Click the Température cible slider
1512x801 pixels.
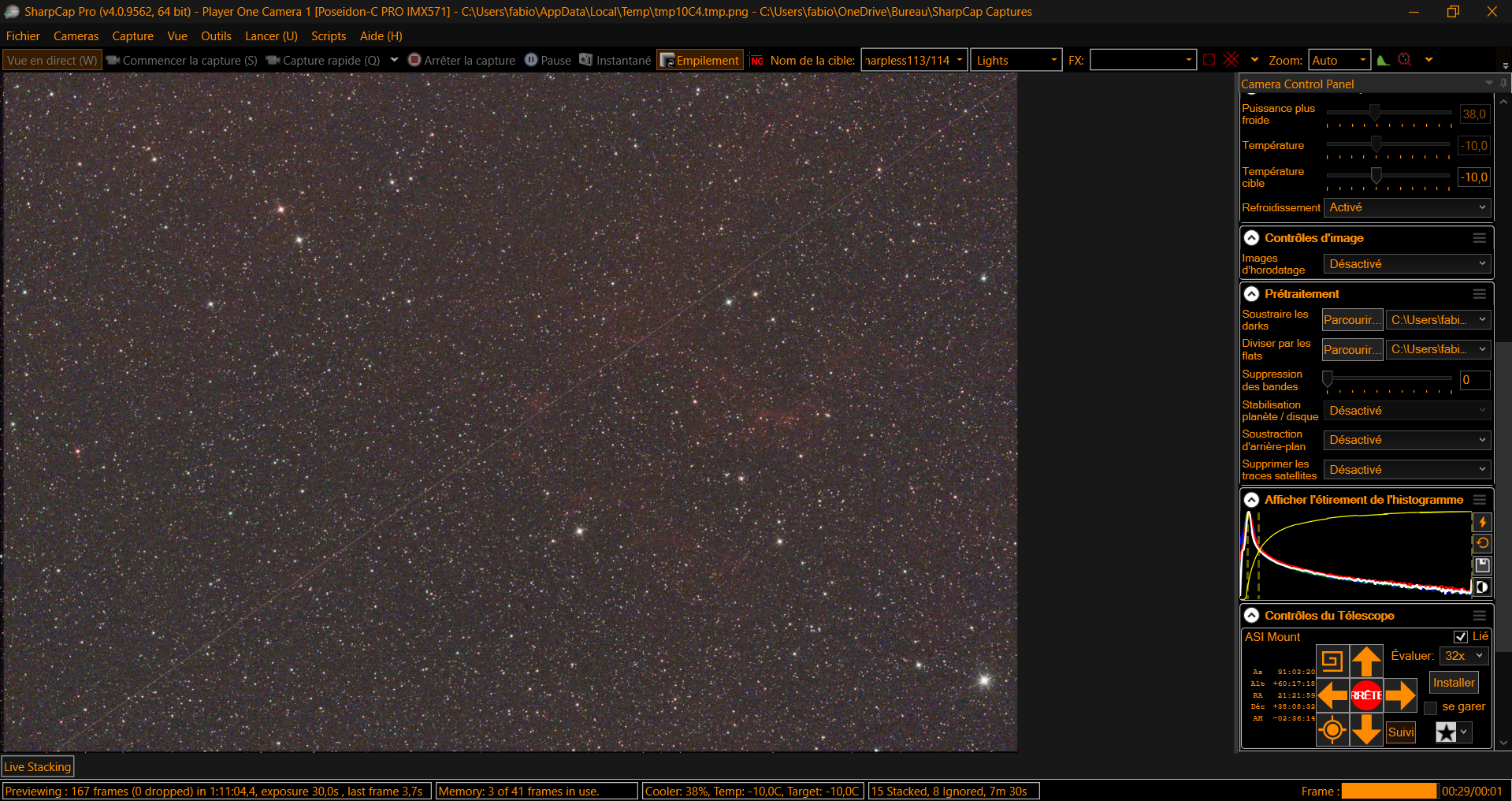(x=1389, y=177)
